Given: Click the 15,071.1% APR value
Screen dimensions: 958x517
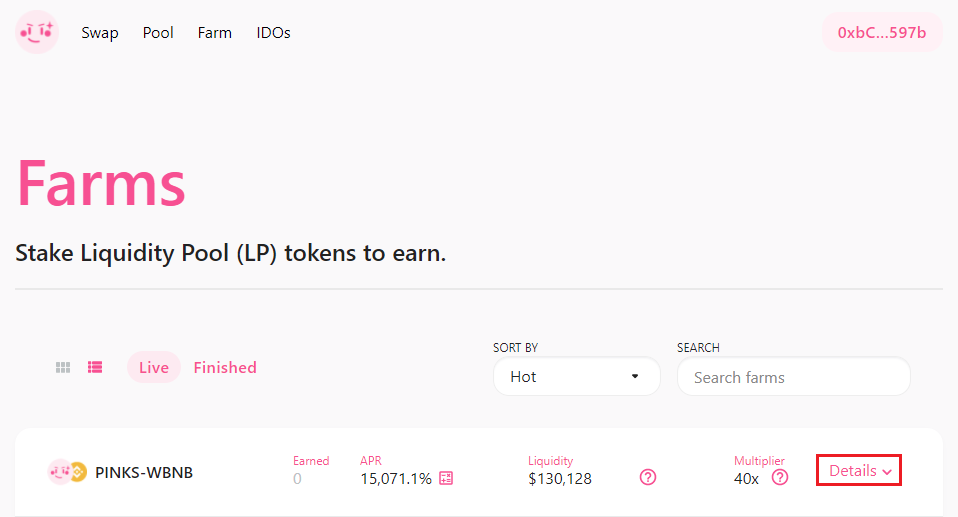Looking at the screenshot, I should click(x=396, y=479).
